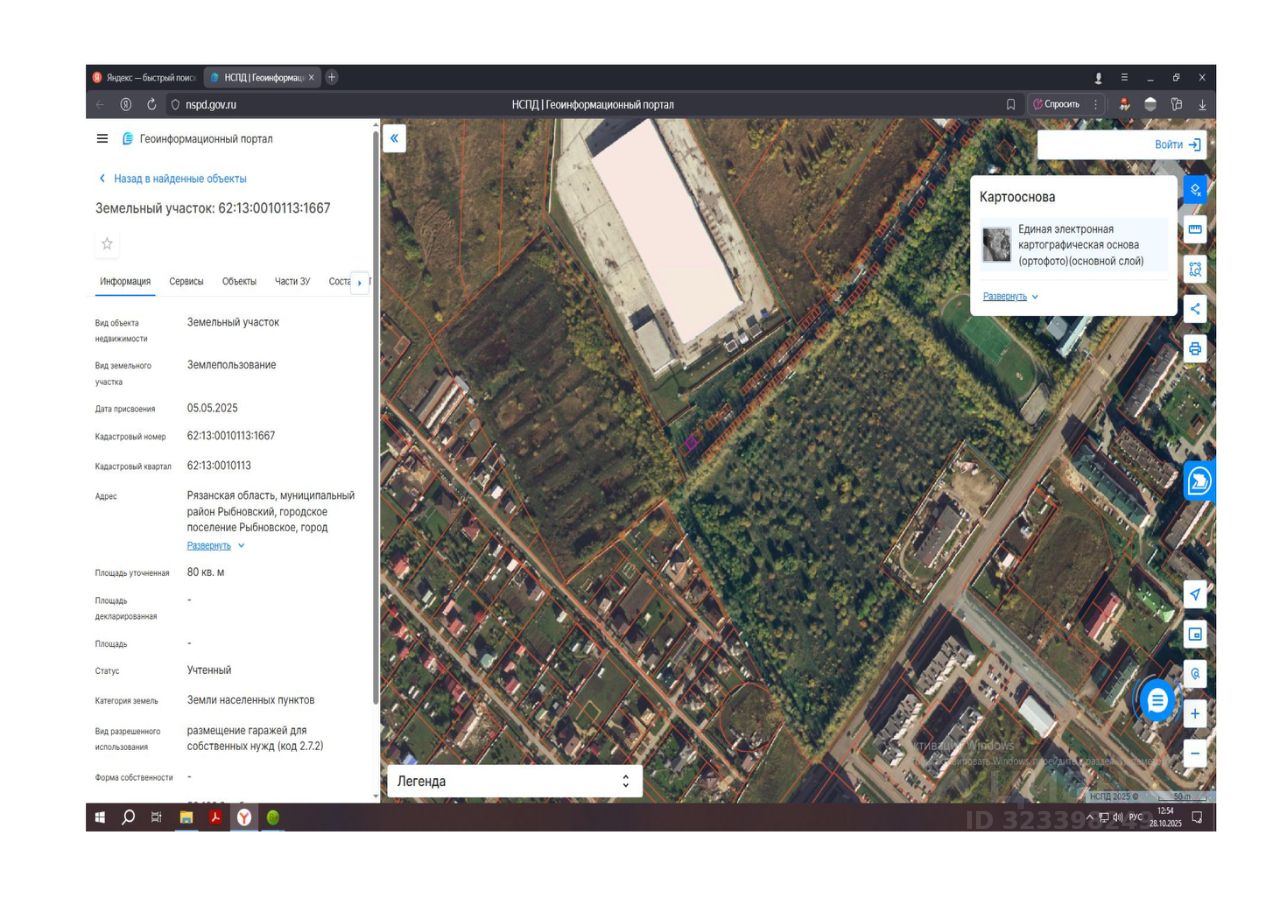Activate the area selection search tool

[x=1194, y=269]
